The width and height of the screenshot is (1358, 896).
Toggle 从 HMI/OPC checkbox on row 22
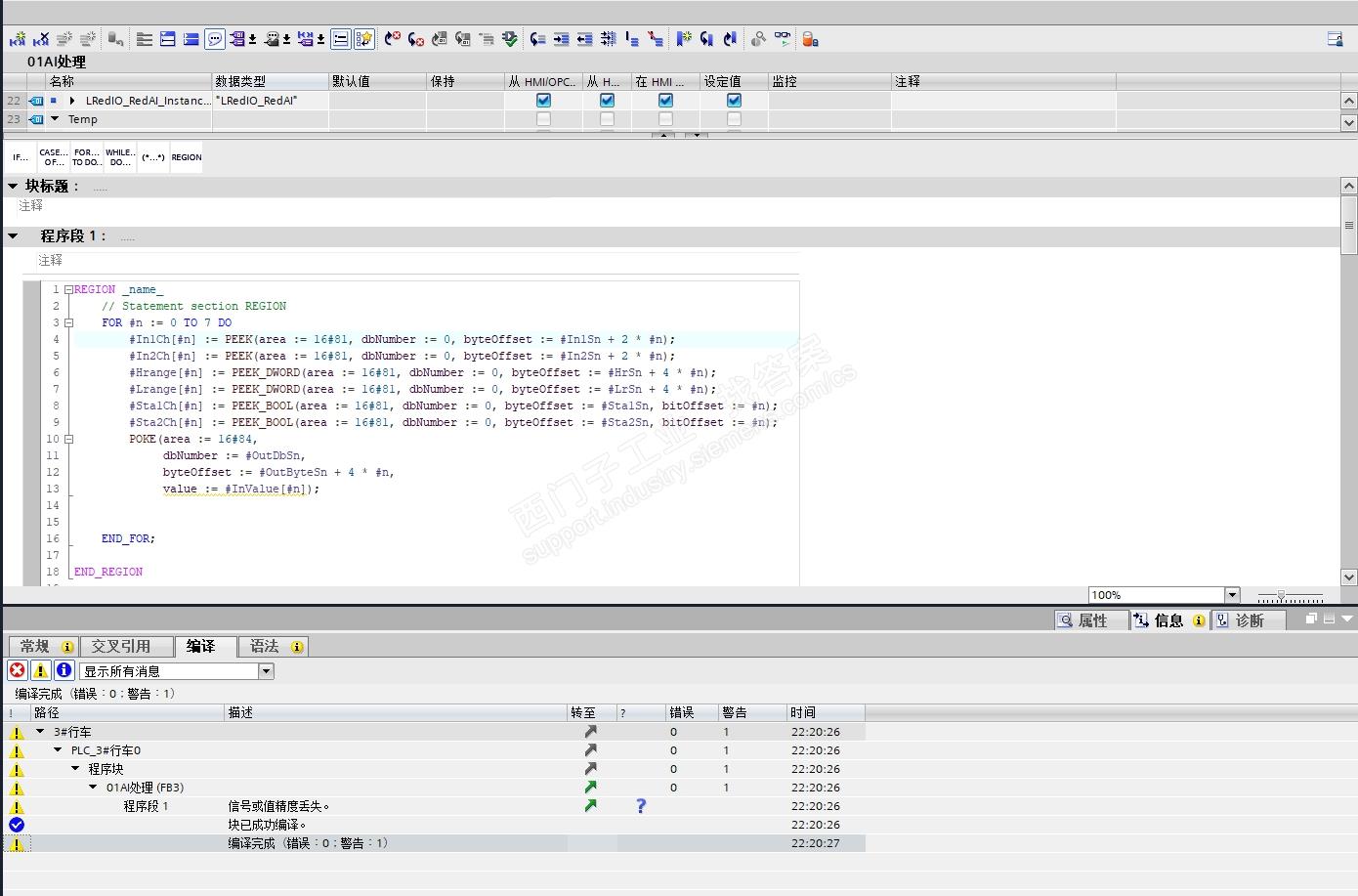(x=543, y=101)
